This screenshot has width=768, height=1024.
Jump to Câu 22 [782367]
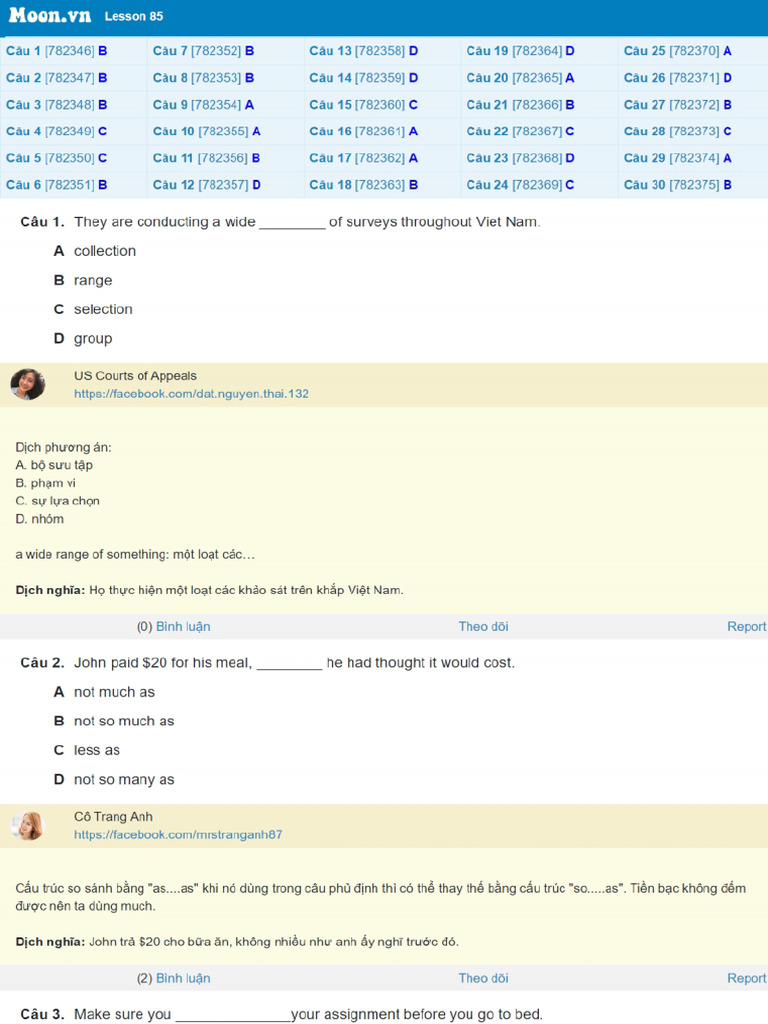click(x=520, y=131)
